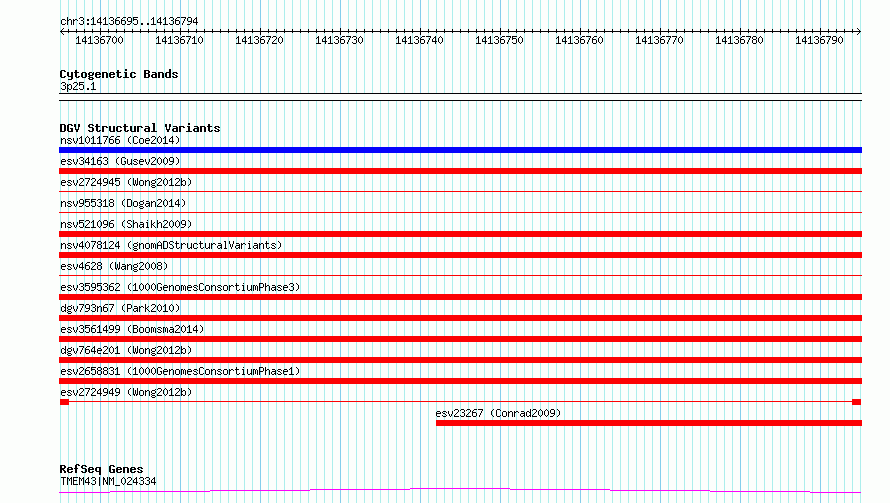Click the RefSeq Genes track title
This screenshot has width=890, height=503.
(x=101, y=470)
